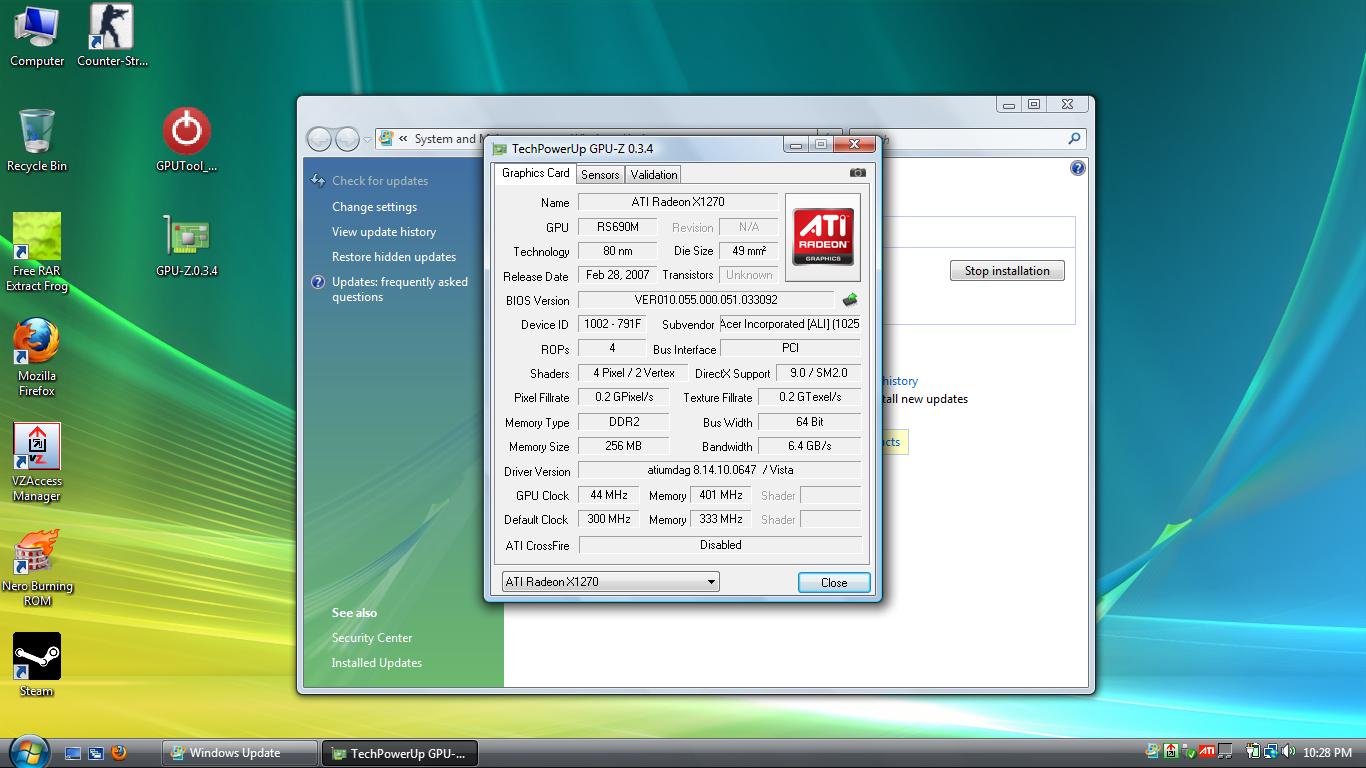The width and height of the screenshot is (1366, 768).
Task: Select the Free RAR Extract Frog shortcut
Action: (x=37, y=252)
